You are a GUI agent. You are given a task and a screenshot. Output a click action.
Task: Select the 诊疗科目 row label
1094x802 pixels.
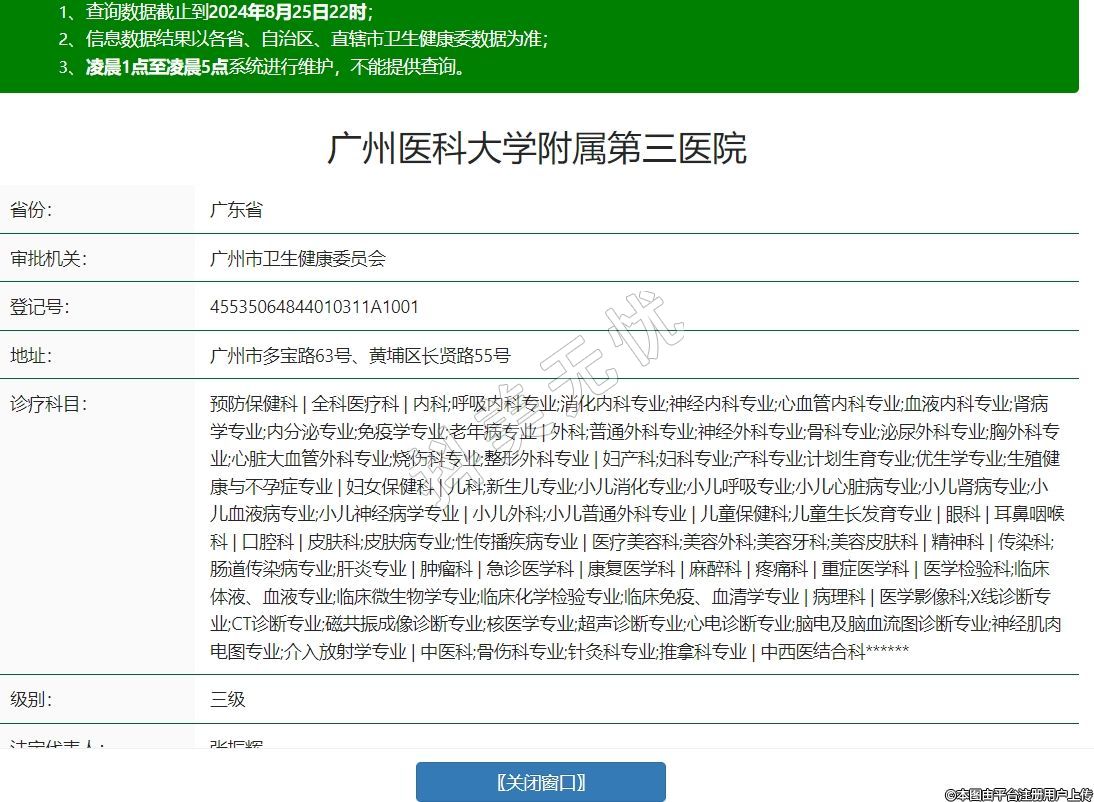coord(48,404)
